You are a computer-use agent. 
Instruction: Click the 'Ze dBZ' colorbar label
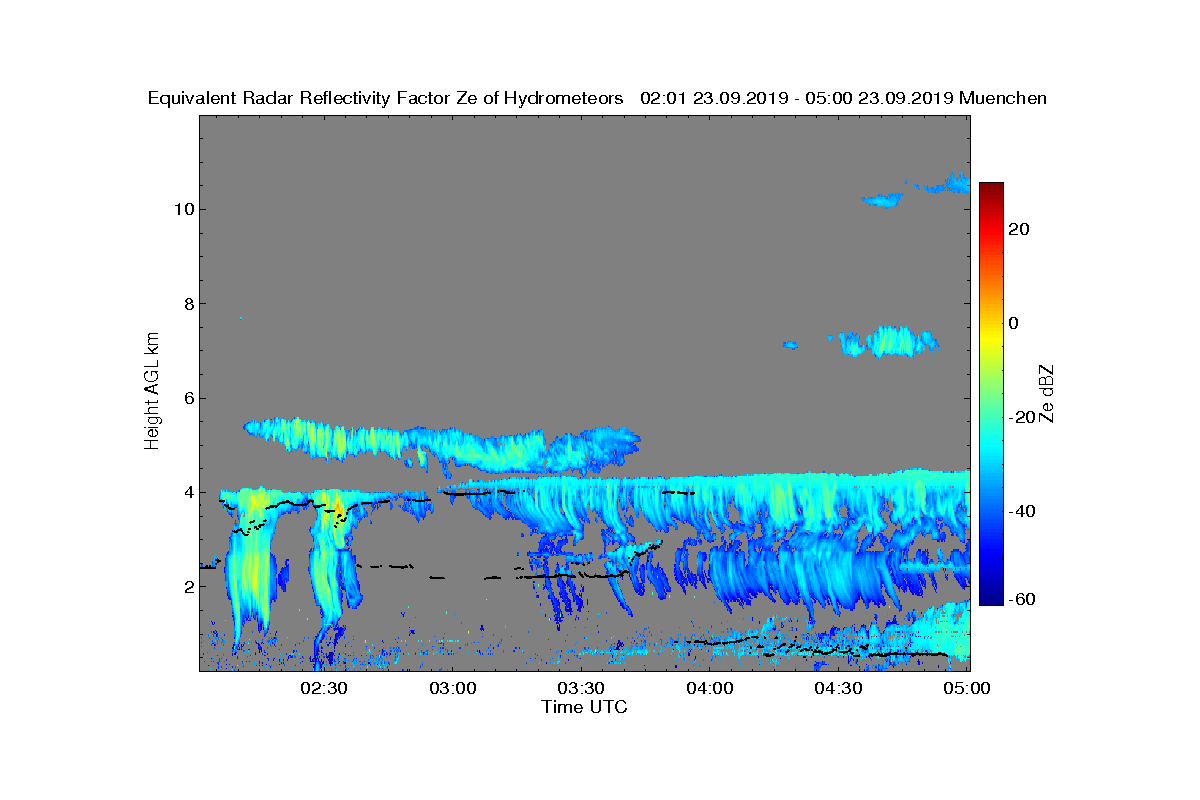point(1048,394)
